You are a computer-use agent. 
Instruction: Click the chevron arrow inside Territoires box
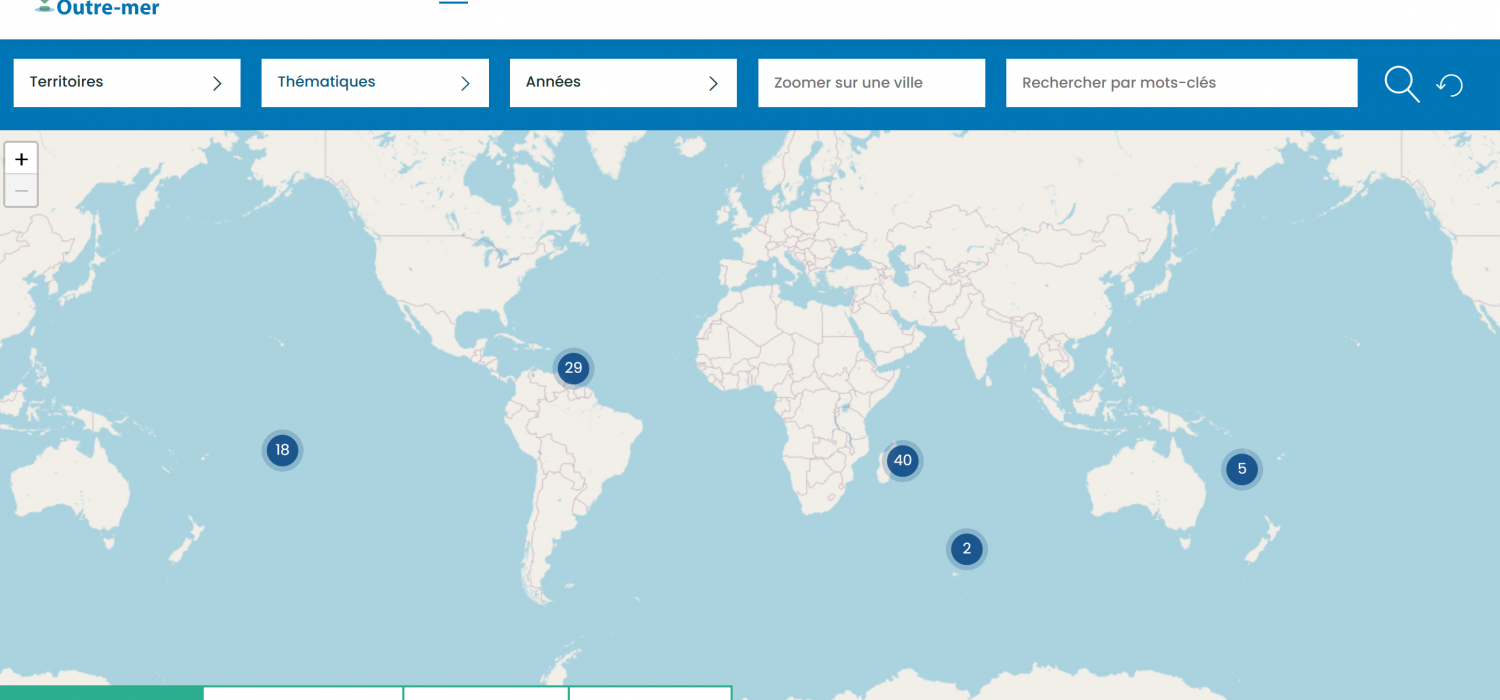coord(217,83)
